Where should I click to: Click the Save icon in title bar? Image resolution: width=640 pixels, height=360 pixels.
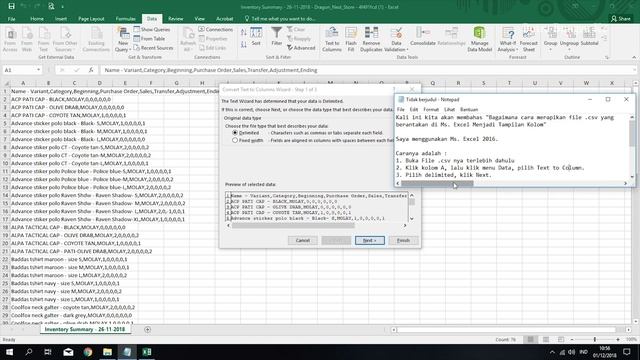point(11,7)
